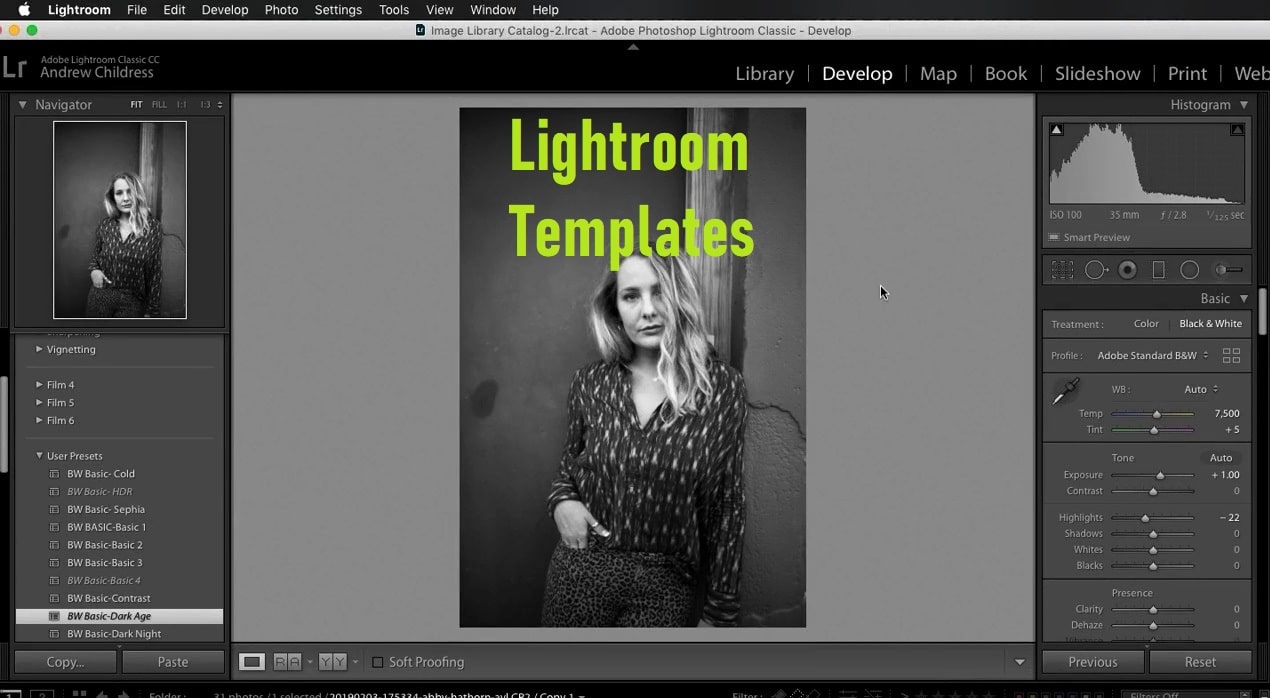Image resolution: width=1270 pixels, height=698 pixels.
Task: Select the Graduated Filter tool
Action: tap(1159, 270)
